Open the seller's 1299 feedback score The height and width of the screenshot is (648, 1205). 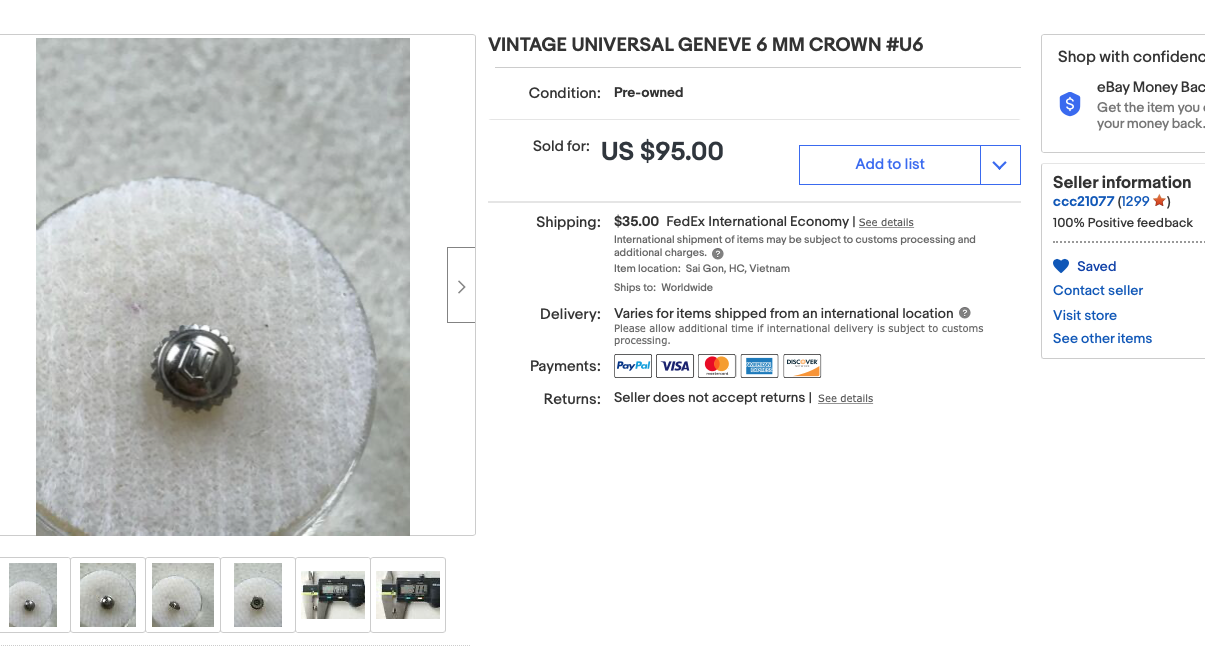(x=1137, y=201)
